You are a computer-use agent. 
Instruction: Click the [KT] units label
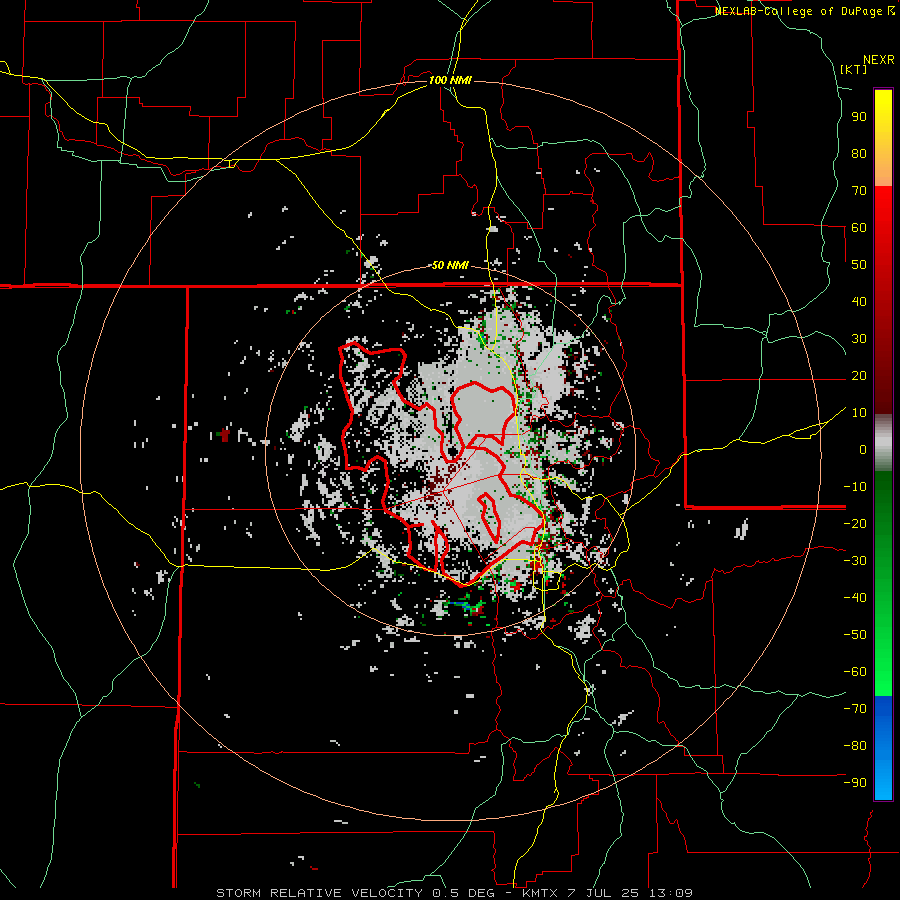pos(854,69)
